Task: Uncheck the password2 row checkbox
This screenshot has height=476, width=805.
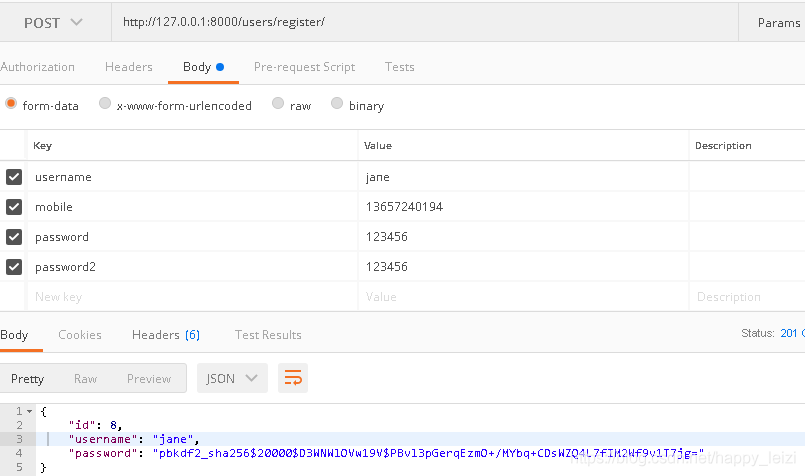Action: click(14, 267)
